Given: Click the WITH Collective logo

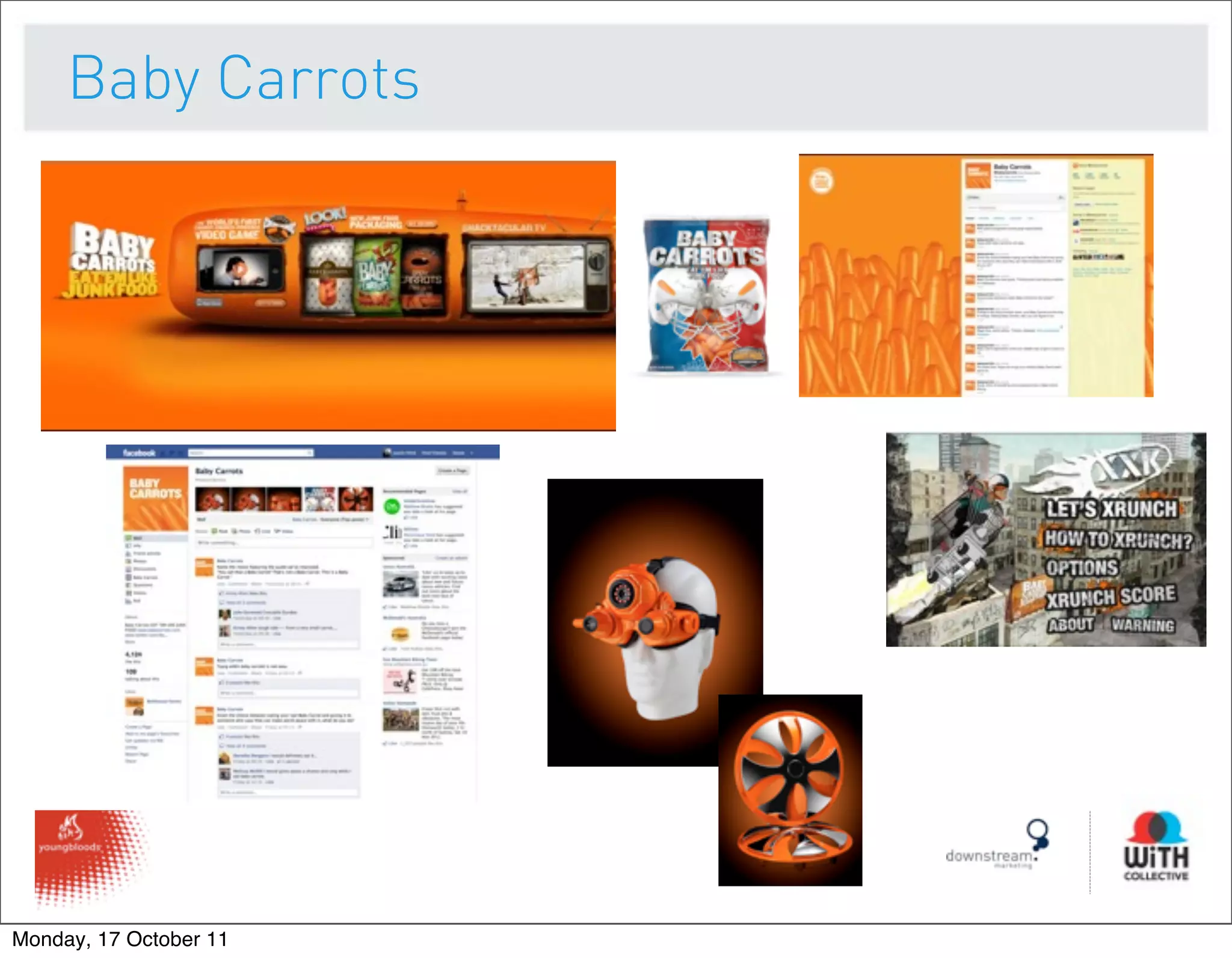Looking at the screenshot, I should [1156, 847].
